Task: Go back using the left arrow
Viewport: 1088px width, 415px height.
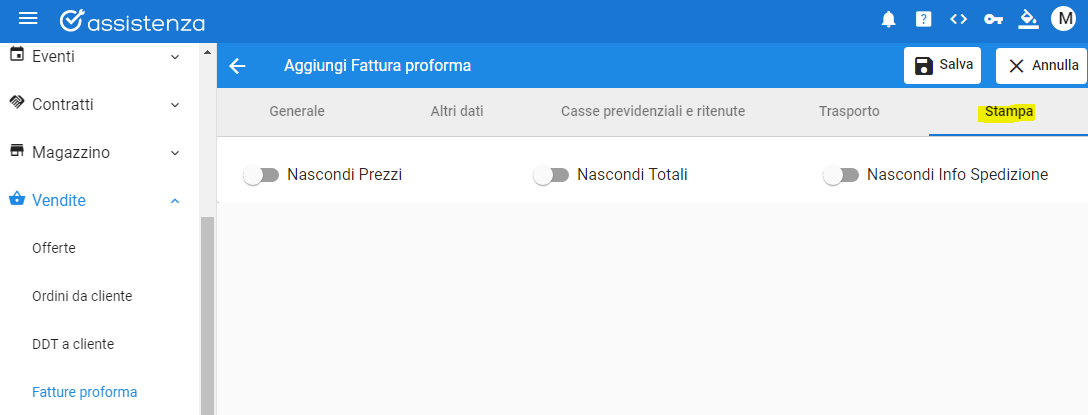Action: tap(237, 66)
